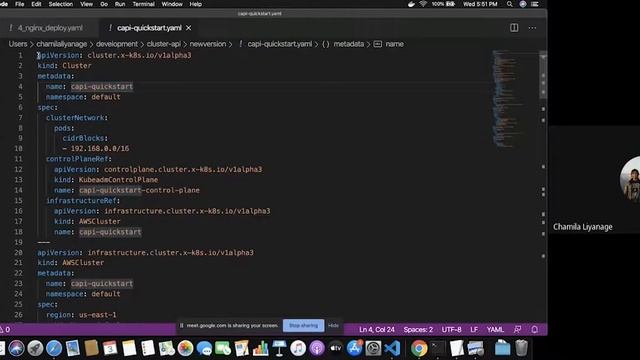The width and height of the screenshot is (640, 360).
Task: Open the Photos app in dock
Action: tap(185, 348)
